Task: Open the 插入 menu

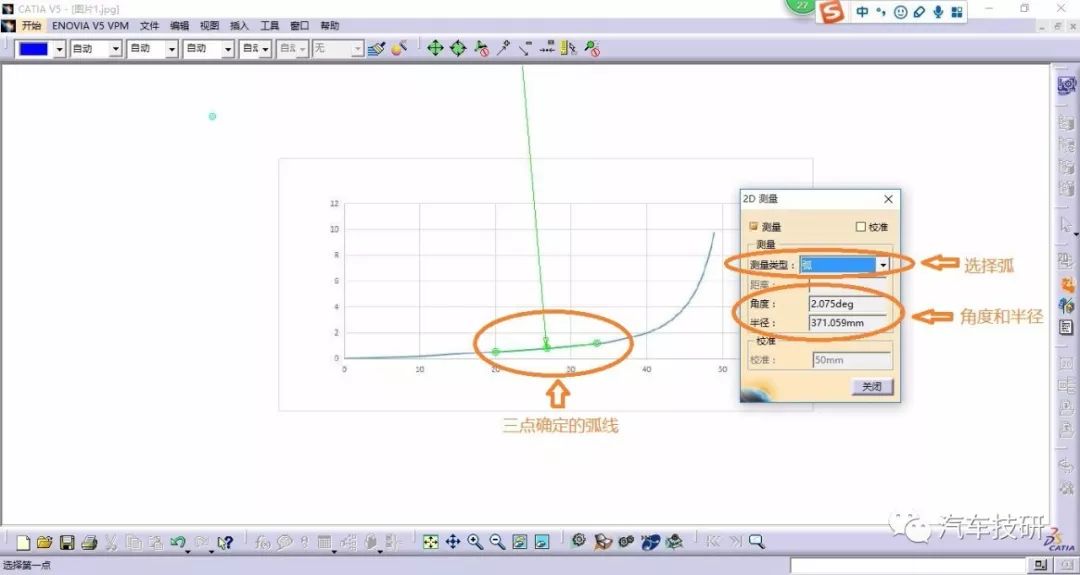Action: pos(240,25)
